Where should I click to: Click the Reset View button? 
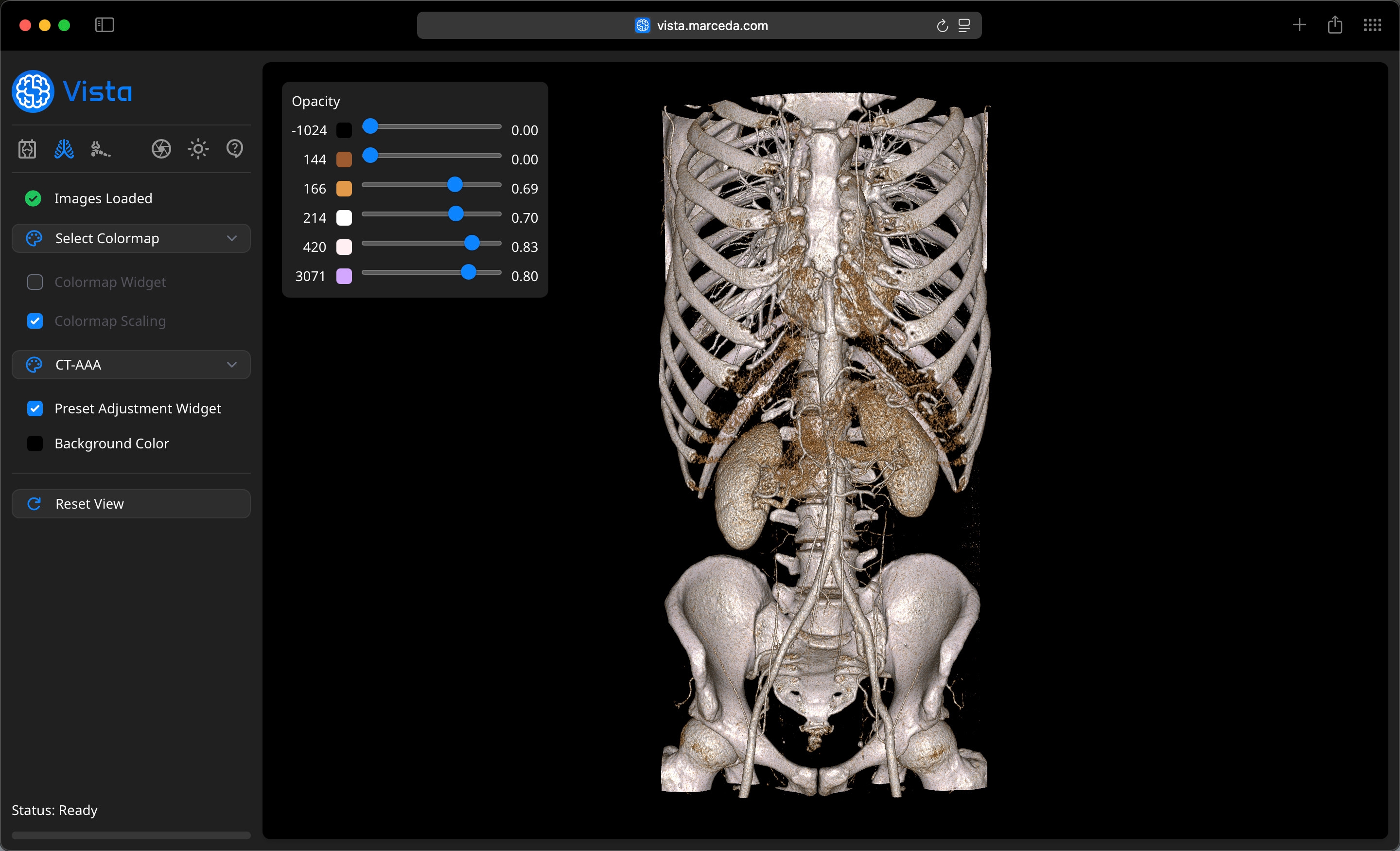[x=131, y=504]
